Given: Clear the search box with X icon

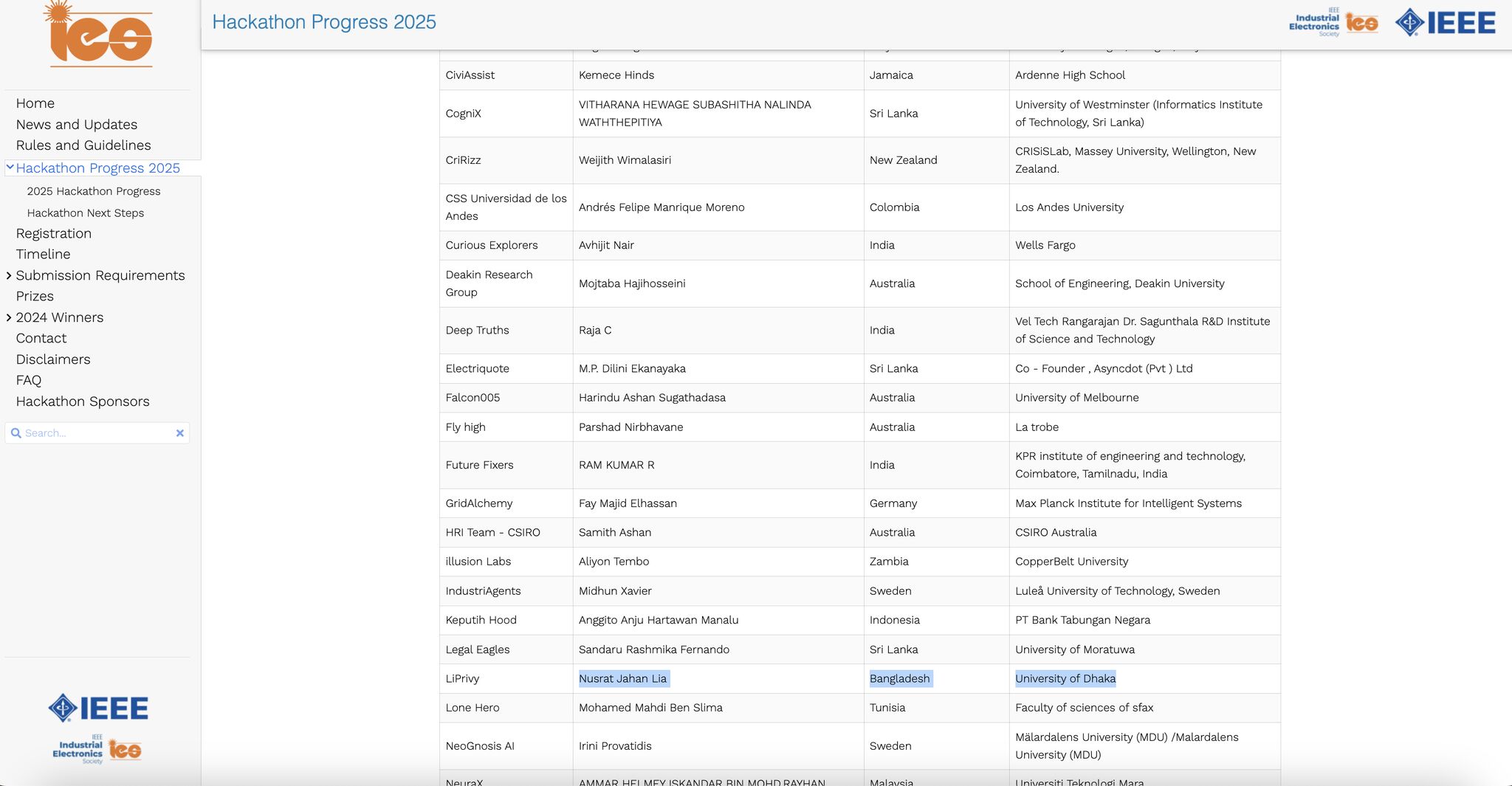Looking at the screenshot, I should pyautogui.click(x=179, y=433).
